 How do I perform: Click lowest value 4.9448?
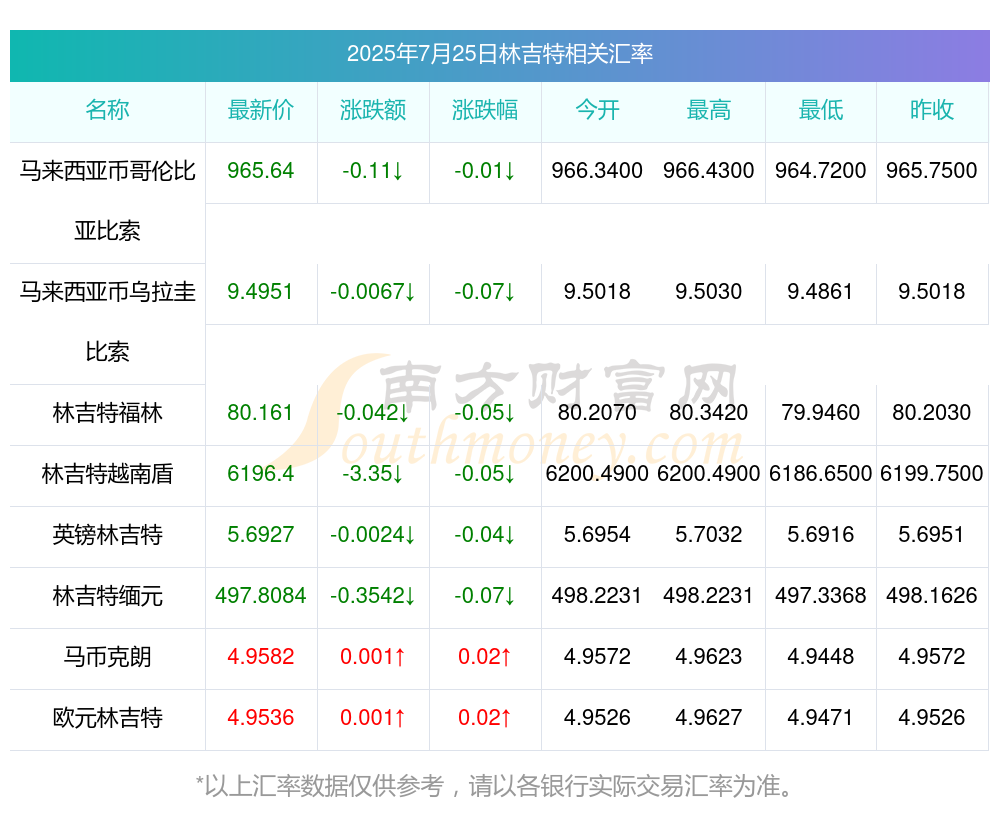pos(821,657)
